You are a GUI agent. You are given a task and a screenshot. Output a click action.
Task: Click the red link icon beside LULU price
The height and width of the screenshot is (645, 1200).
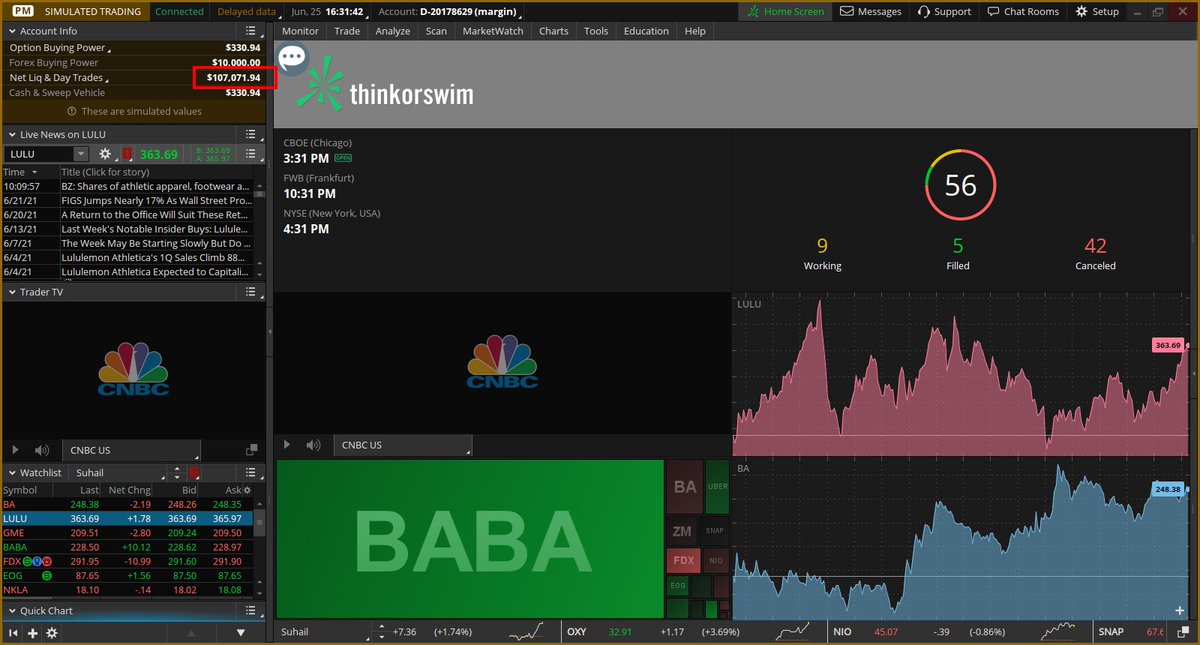127,154
